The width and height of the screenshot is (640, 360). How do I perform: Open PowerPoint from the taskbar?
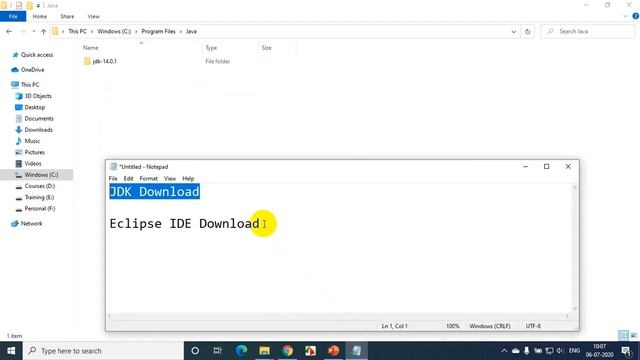click(333, 351)
